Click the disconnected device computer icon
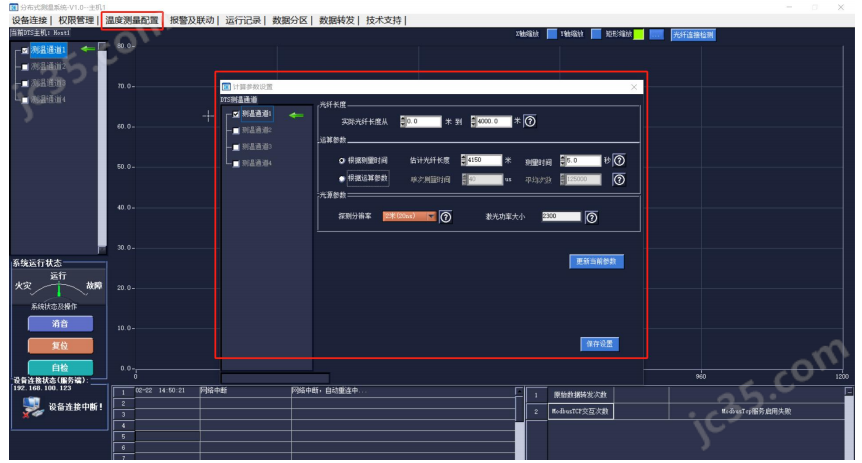862x463 pixels. [33, 407]
